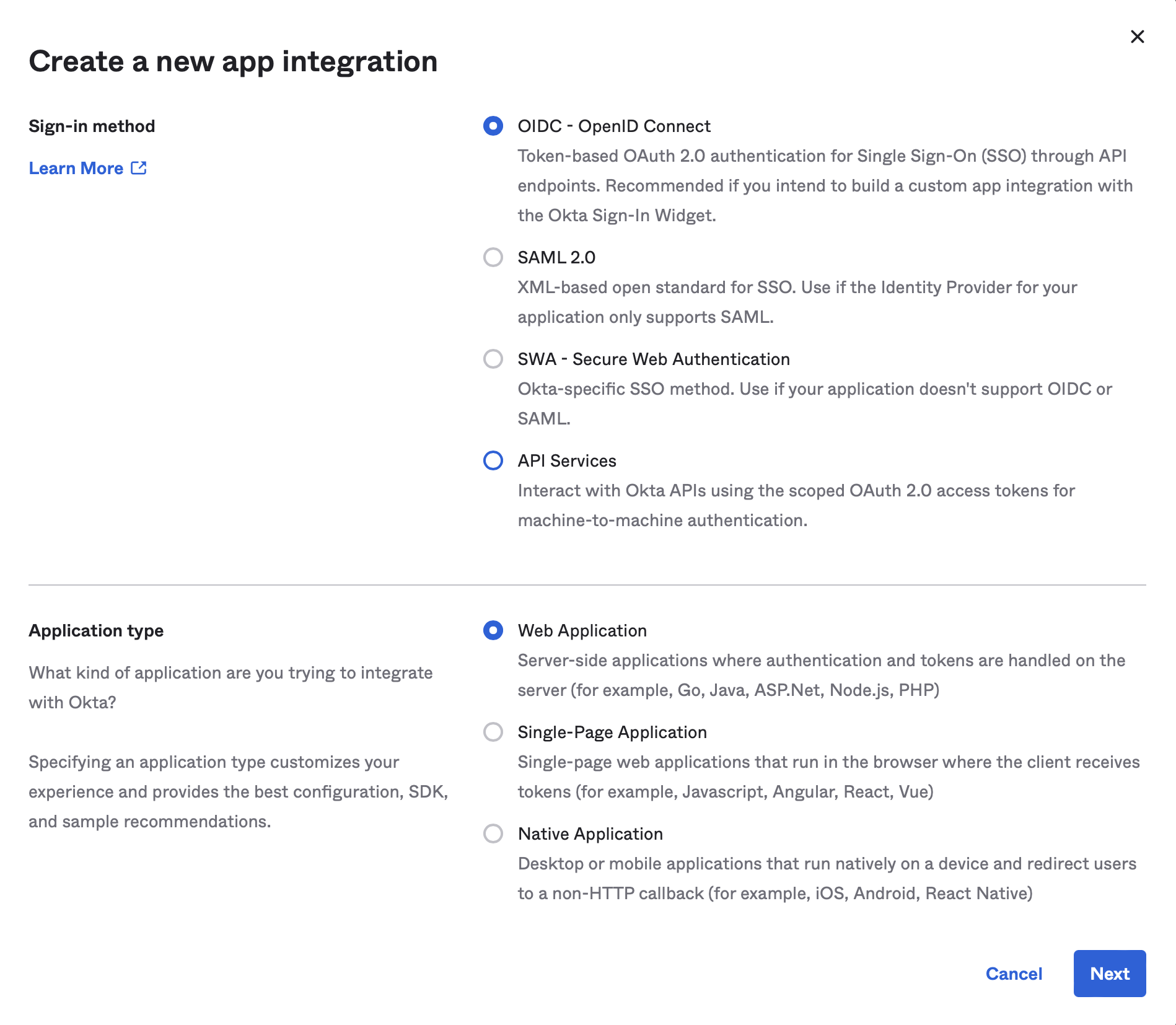Choose SWA - Secure Web Authentication

(x=493, y=359)
